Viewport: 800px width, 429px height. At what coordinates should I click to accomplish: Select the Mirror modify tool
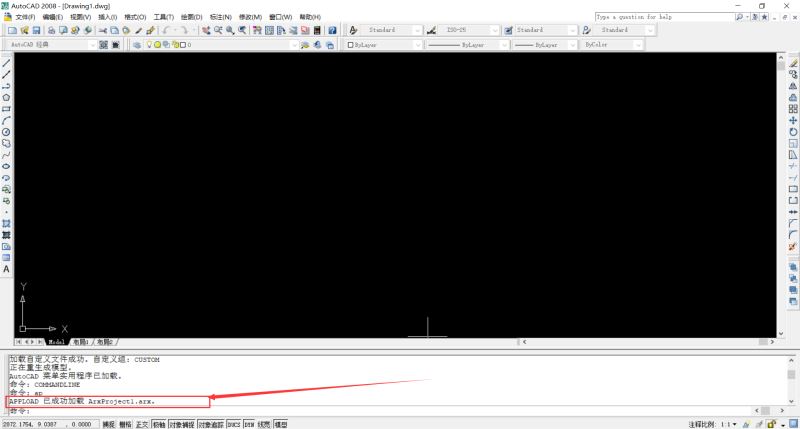coord(793,86)
